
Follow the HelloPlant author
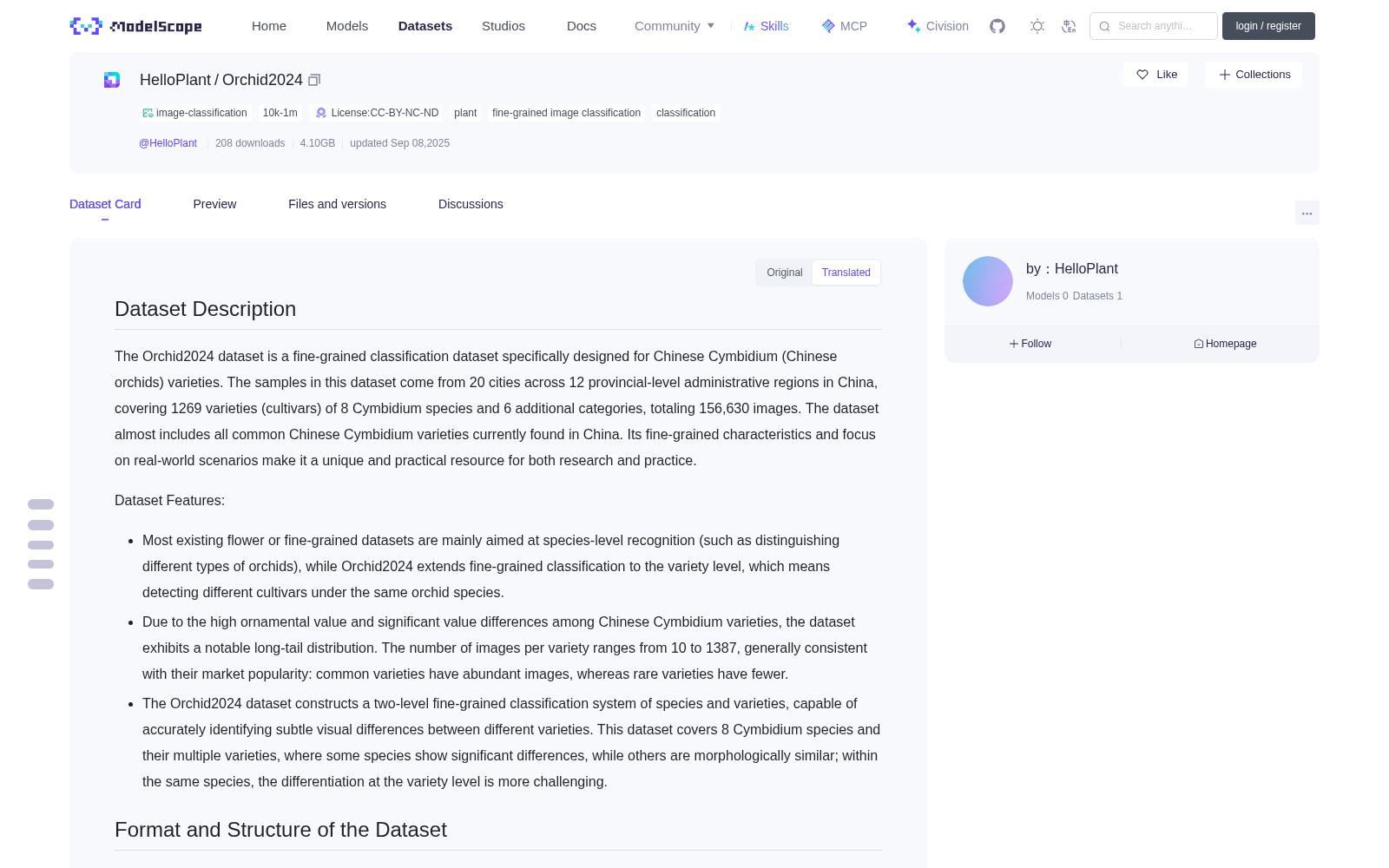click(1030, 344)
